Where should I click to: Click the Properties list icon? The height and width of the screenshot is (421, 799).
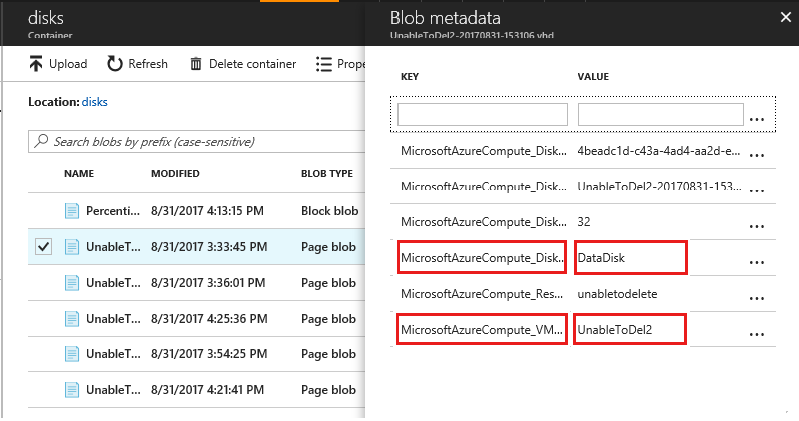(x=324, y=64)
